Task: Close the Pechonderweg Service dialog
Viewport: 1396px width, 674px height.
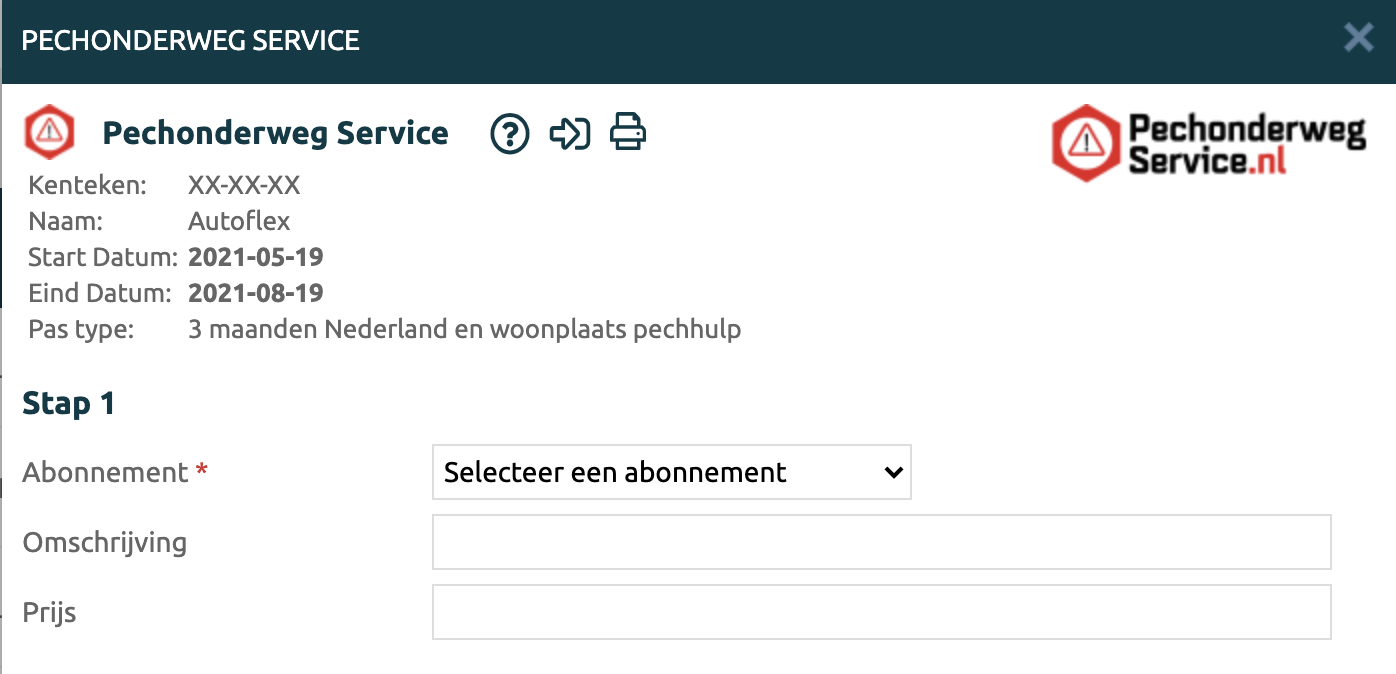Action: point(1358,39)
